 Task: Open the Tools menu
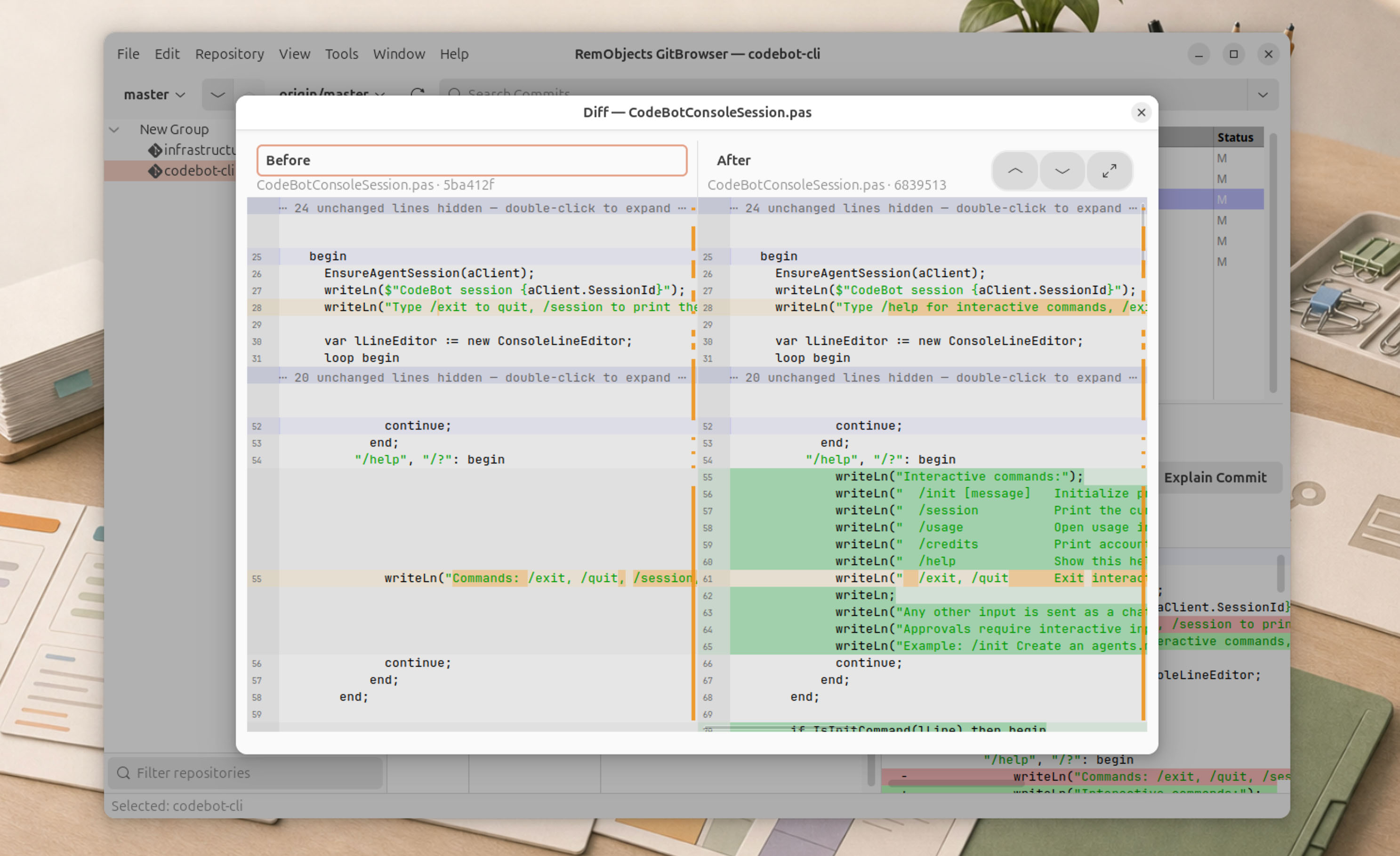[341, 54]
